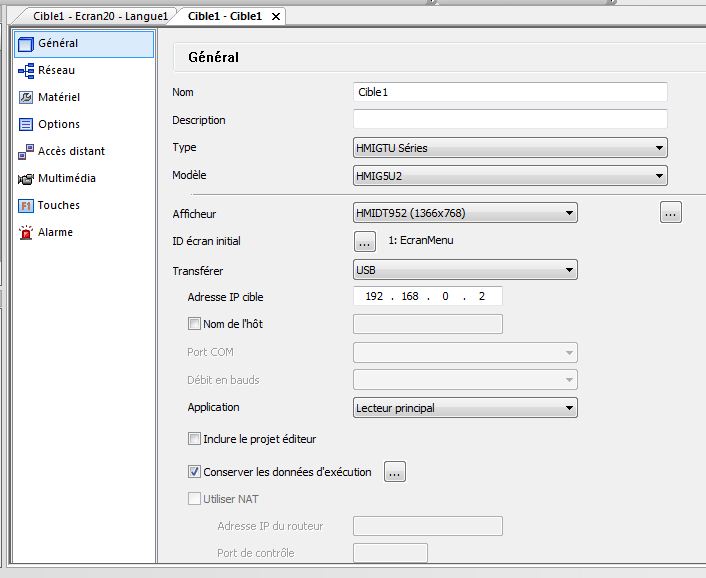Select the Général sidebar icon
The image size is (706, 578).
pos(27,44)
